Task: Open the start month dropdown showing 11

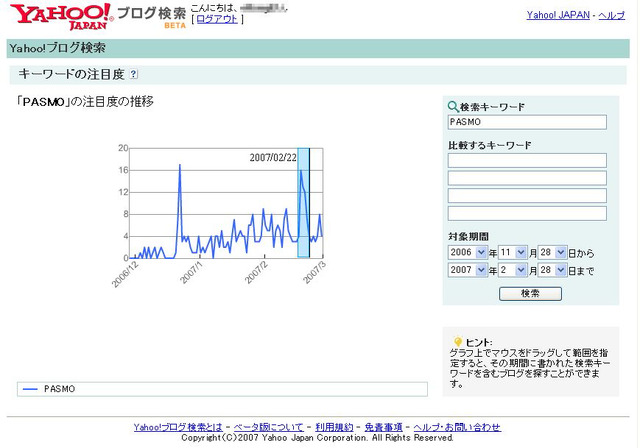Action: click(x=512, y=253)
